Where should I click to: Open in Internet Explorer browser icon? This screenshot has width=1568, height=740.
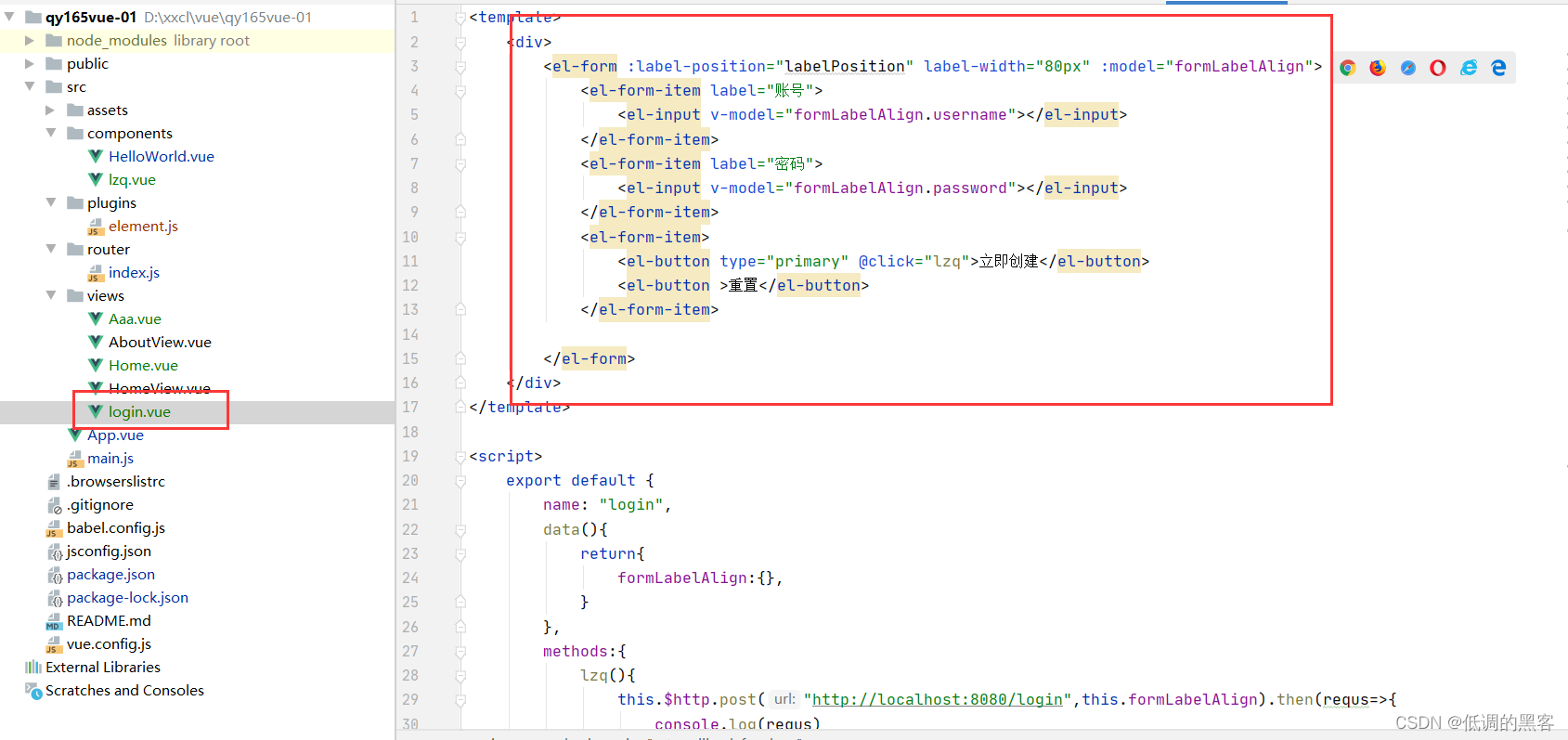click(1469, 68)
